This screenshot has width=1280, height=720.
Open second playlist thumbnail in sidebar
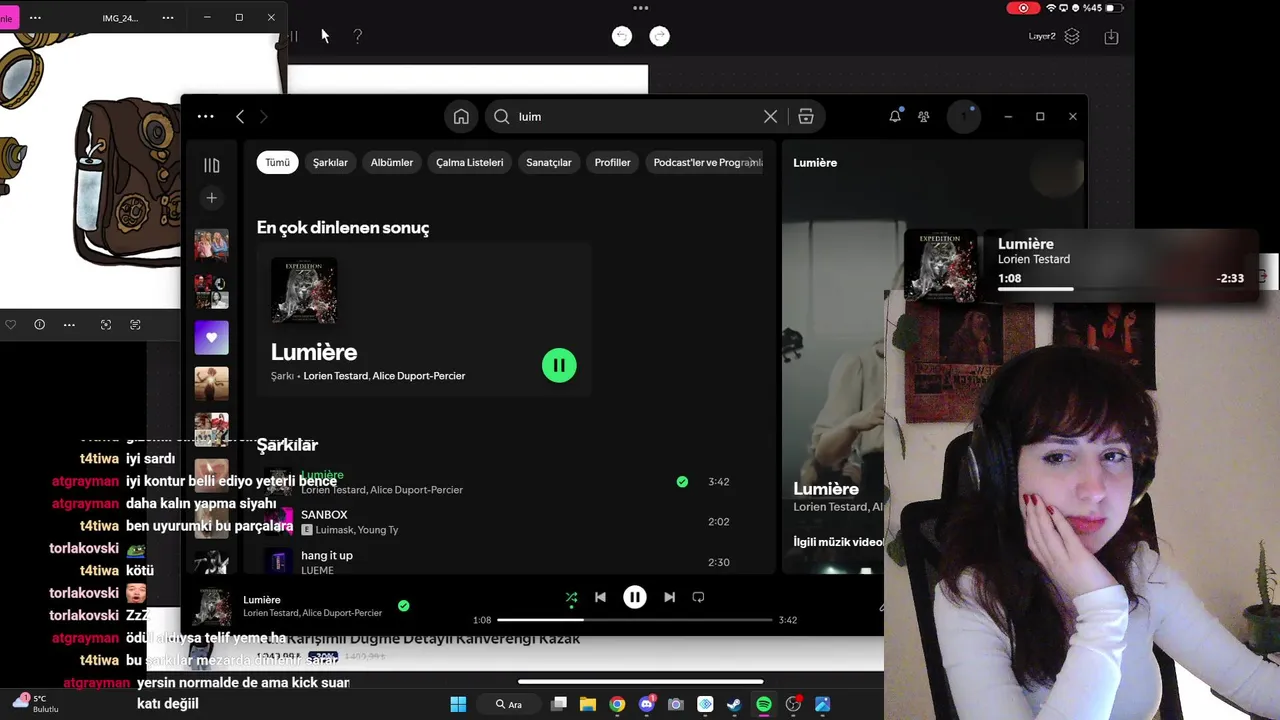pyautogui.click(x=211, y=291)
